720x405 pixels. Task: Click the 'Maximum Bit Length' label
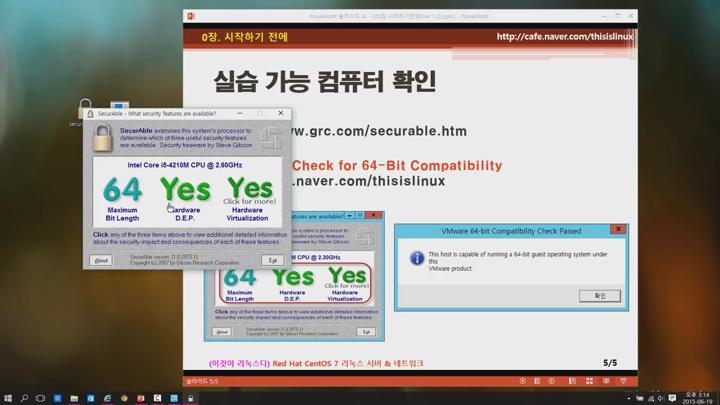122,214
